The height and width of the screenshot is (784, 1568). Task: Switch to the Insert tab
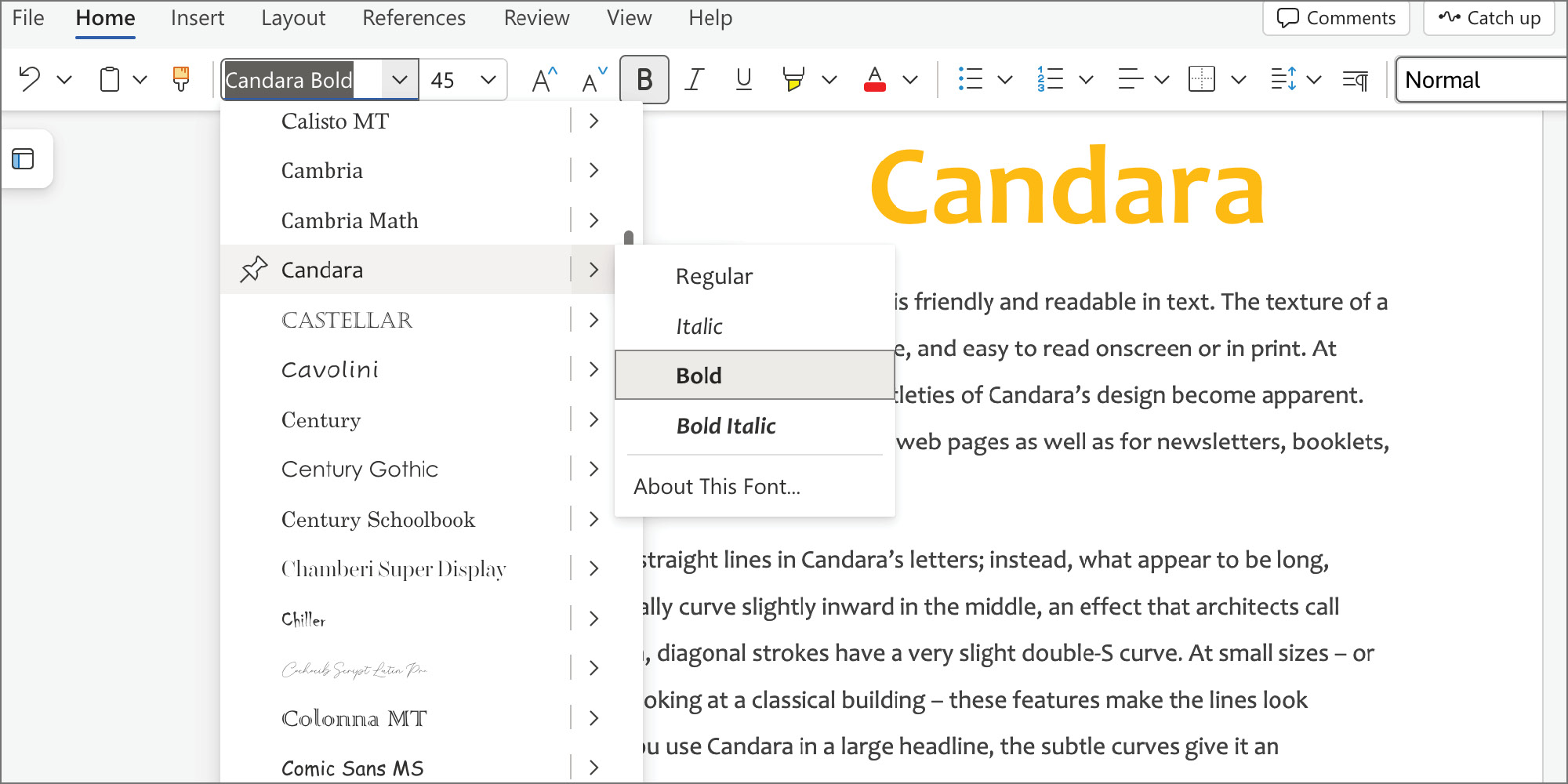[x=197, y=17]
